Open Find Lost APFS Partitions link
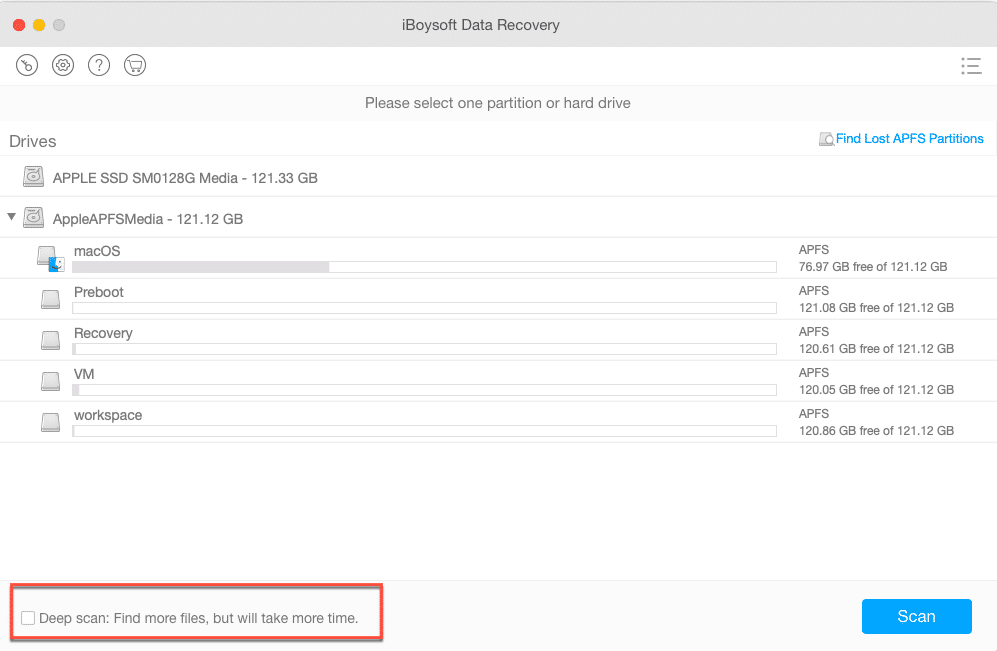This screenshot has width=997, height=651. point(909,139)
